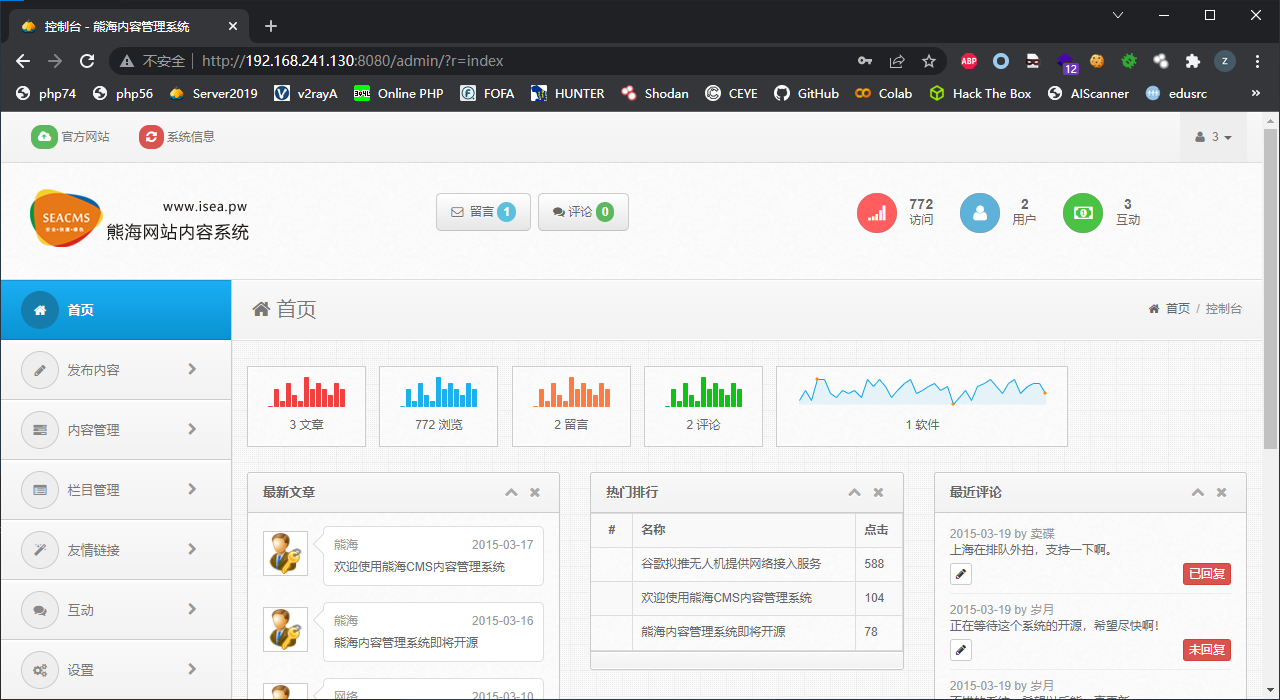Close the 热门排行 panel
The image size is (1280, 700).
pos(878,492)
